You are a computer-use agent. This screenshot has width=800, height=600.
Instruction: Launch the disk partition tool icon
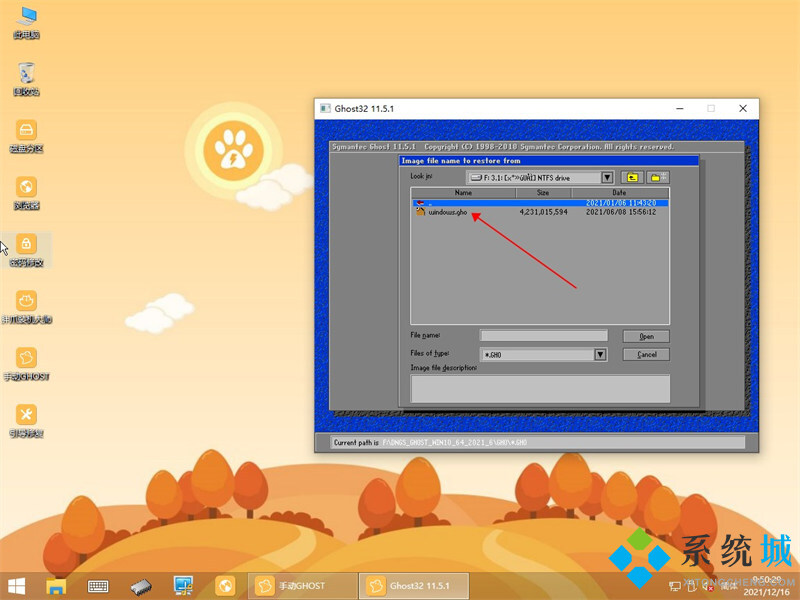click(27, 136)
